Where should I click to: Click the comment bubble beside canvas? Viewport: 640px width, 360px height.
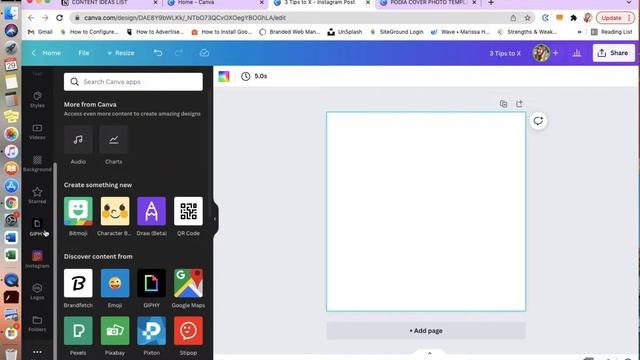coord(538,121)
